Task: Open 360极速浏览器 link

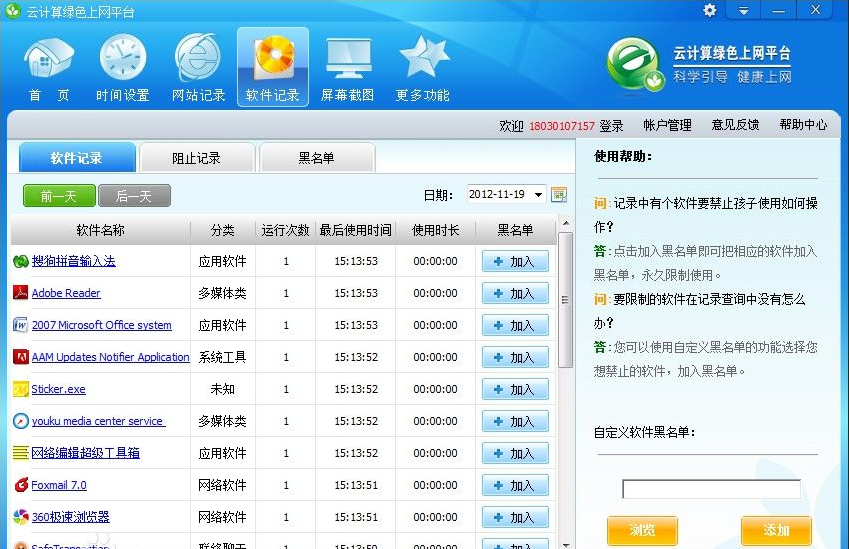Action: click(x=70, y=517)
